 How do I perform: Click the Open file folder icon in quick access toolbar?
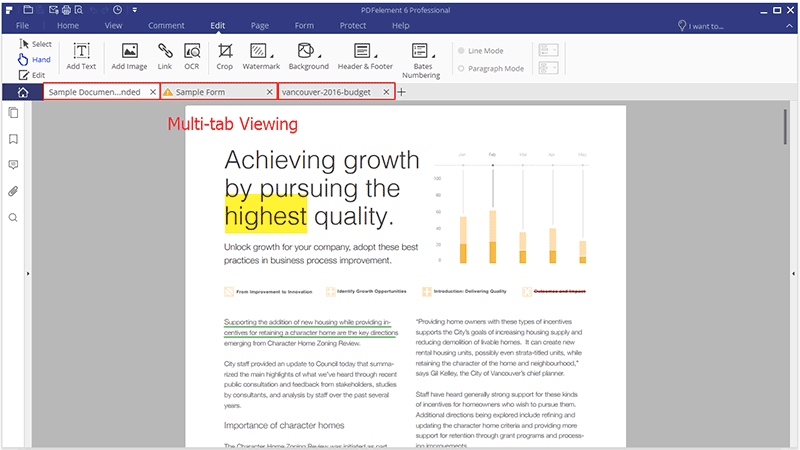[29, 10]
